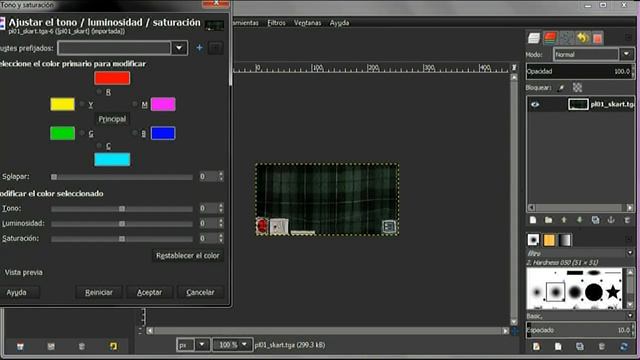This screenshot has height=360, width=640.
Task: Click Restablecer el color button
Action: (188, 256)
